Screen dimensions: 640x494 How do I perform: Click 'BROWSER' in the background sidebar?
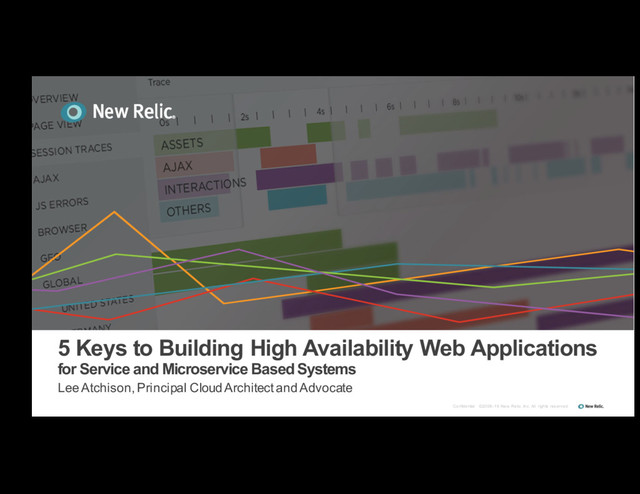(x=62, y=230)
